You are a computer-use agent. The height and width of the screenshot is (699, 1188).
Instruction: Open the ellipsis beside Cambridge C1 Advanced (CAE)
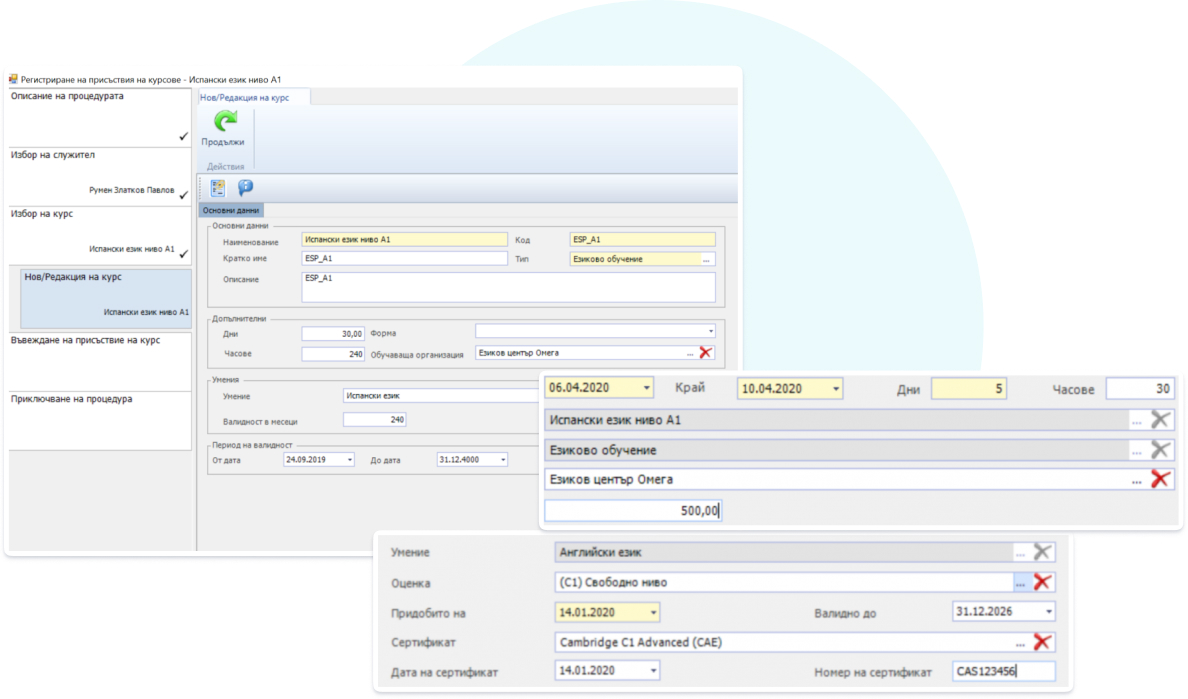coord(1021,643)
